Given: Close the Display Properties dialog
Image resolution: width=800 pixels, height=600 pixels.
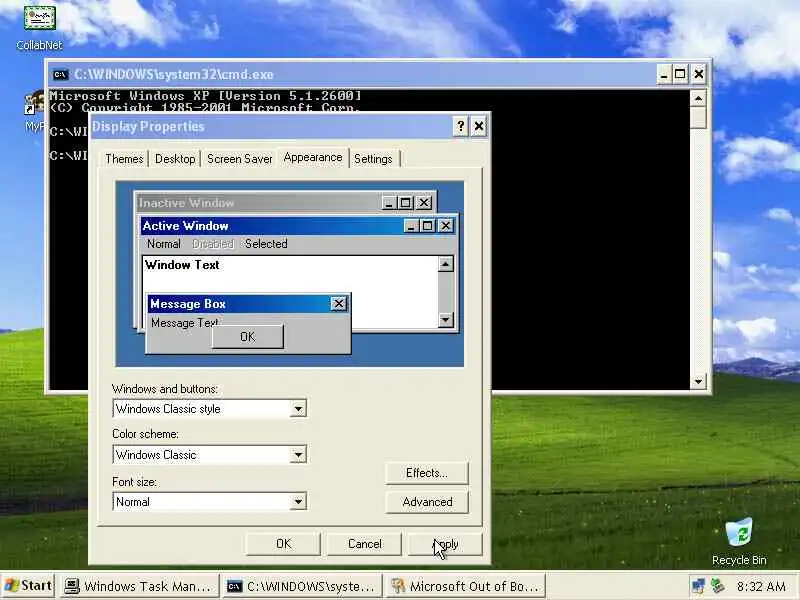Looking at the screenshot, I should click(x=479, y=126).
